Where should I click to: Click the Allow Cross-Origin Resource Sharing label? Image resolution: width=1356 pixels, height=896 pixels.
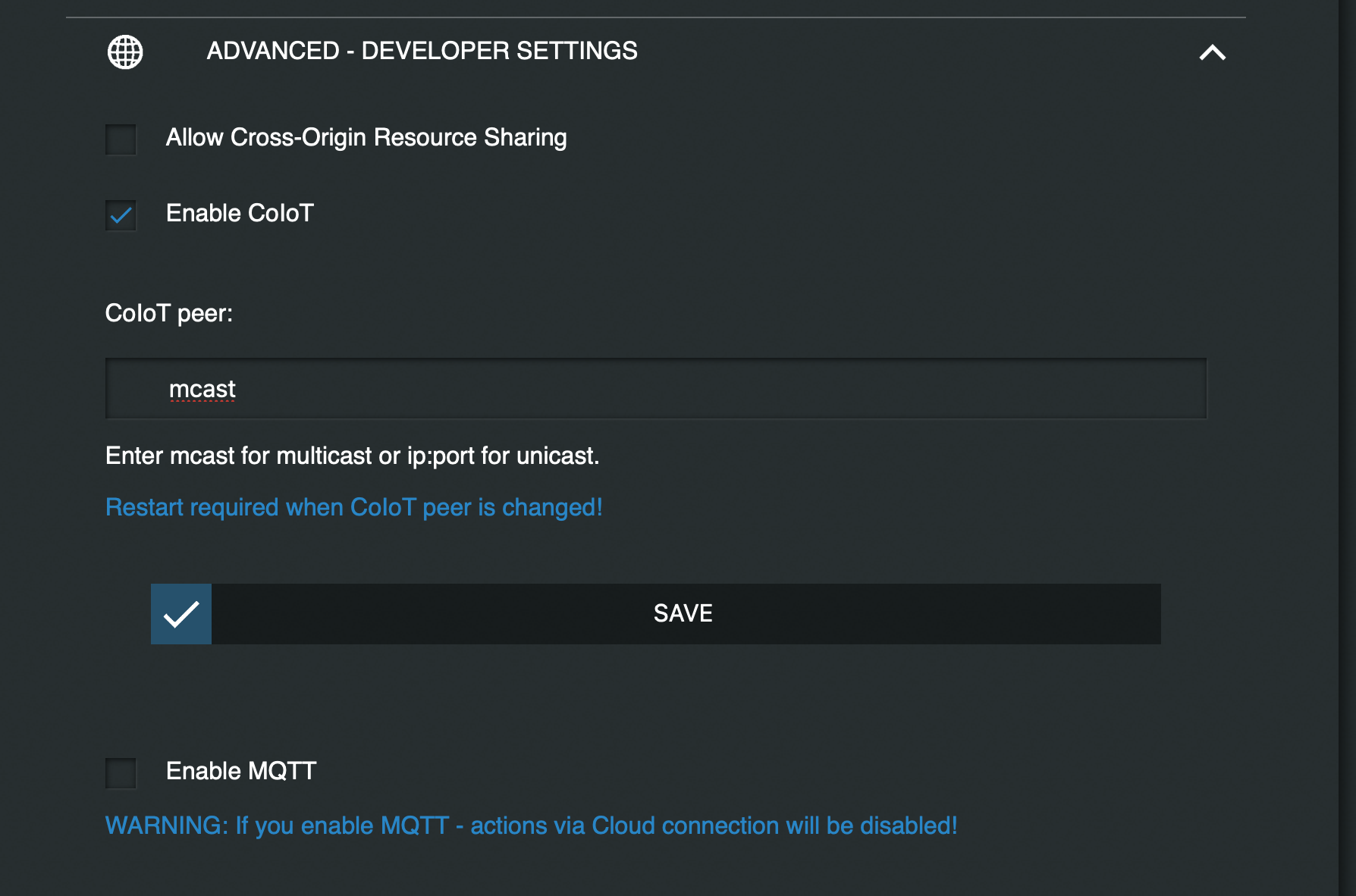(366, 138)
